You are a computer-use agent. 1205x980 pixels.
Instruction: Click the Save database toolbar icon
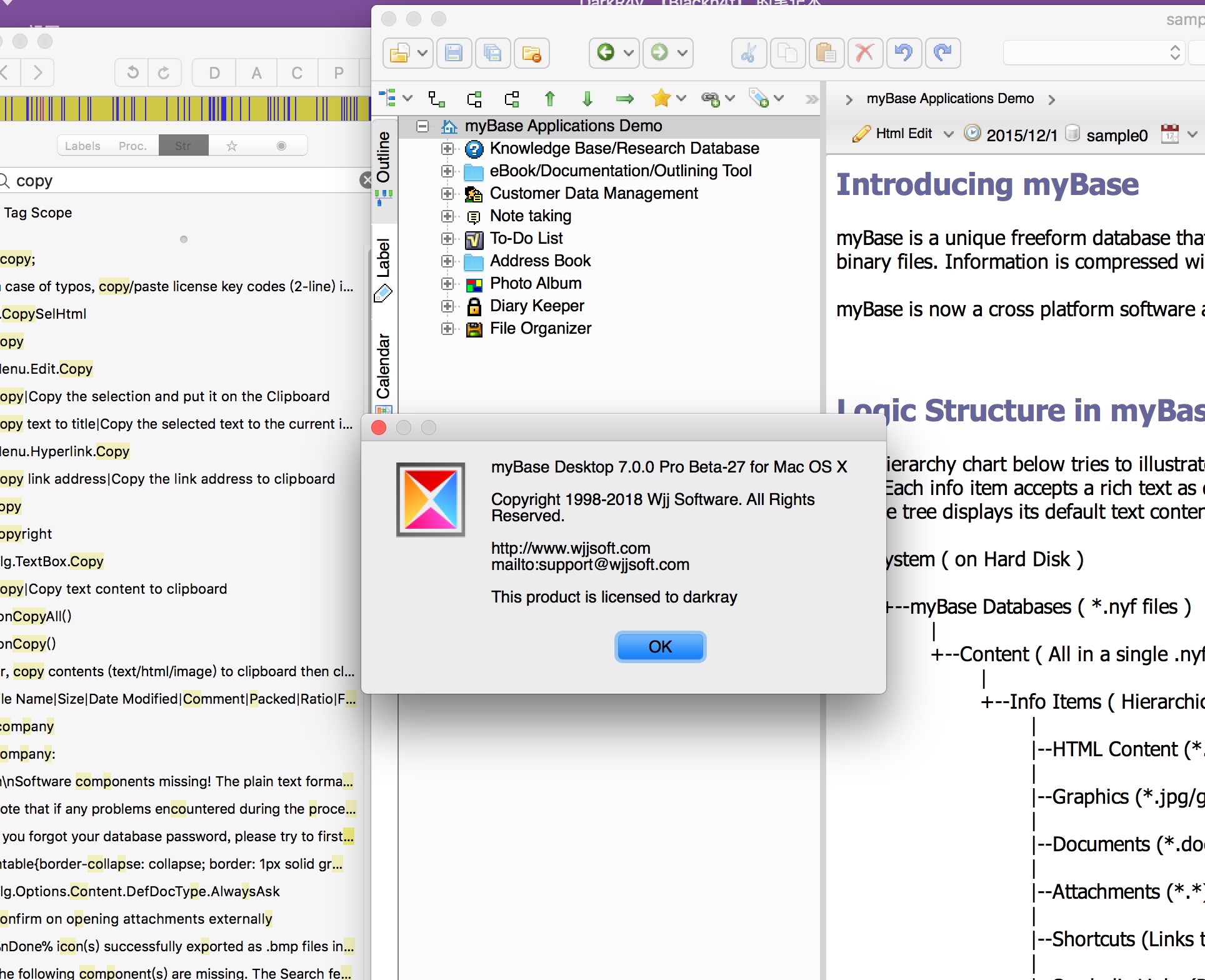click(x=454, y=53)
